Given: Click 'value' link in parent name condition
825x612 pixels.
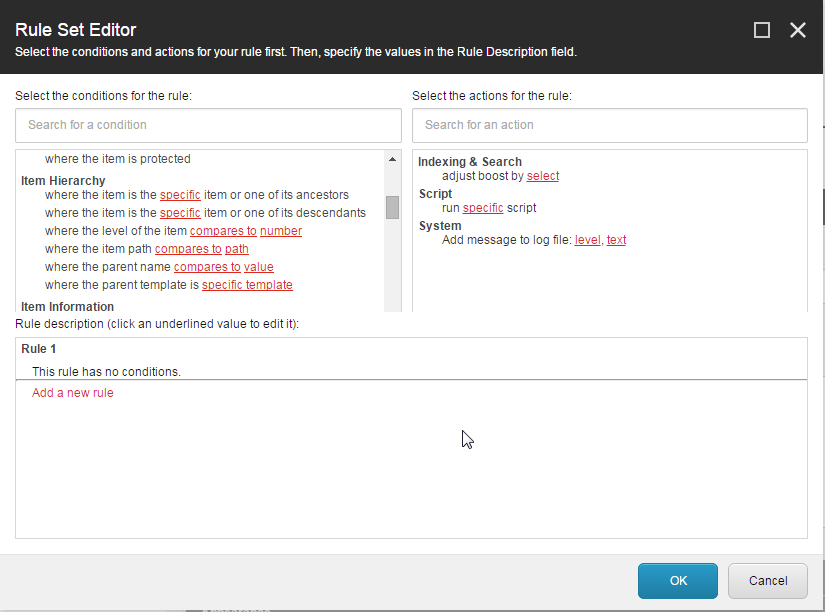Looking at the screenshot, I should (259, 267).
